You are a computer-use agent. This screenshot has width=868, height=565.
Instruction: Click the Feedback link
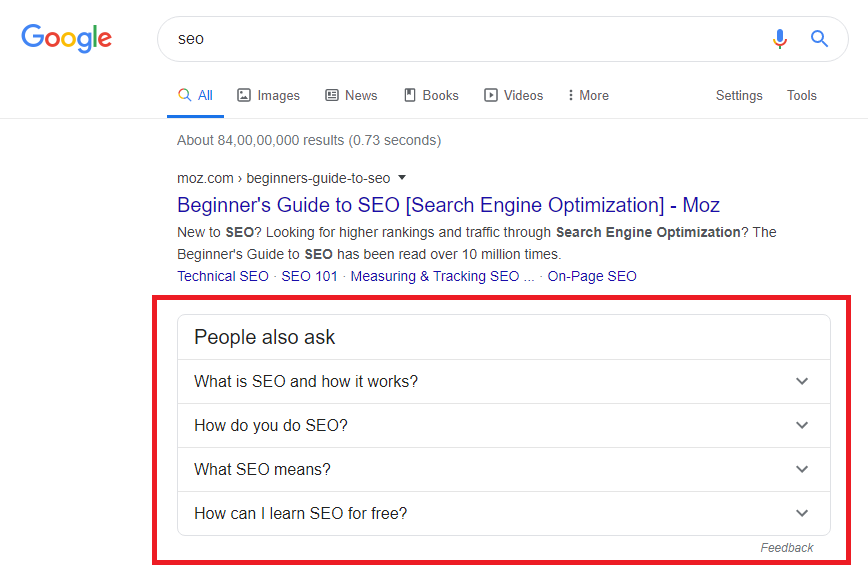[x=787, y=548]
